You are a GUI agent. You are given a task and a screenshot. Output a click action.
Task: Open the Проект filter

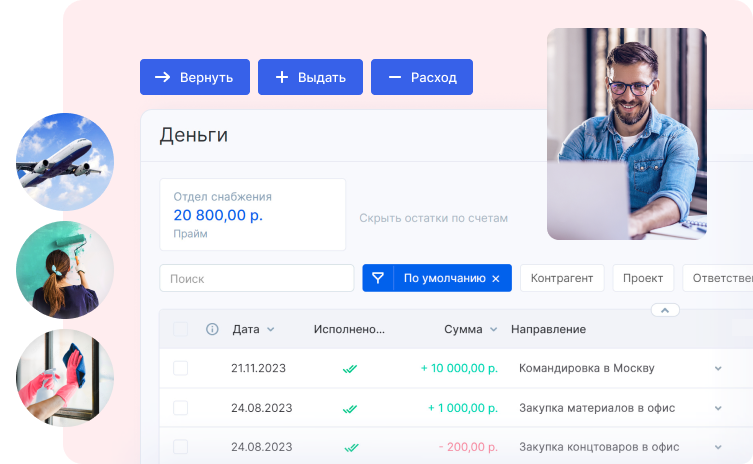pos(643,278)
